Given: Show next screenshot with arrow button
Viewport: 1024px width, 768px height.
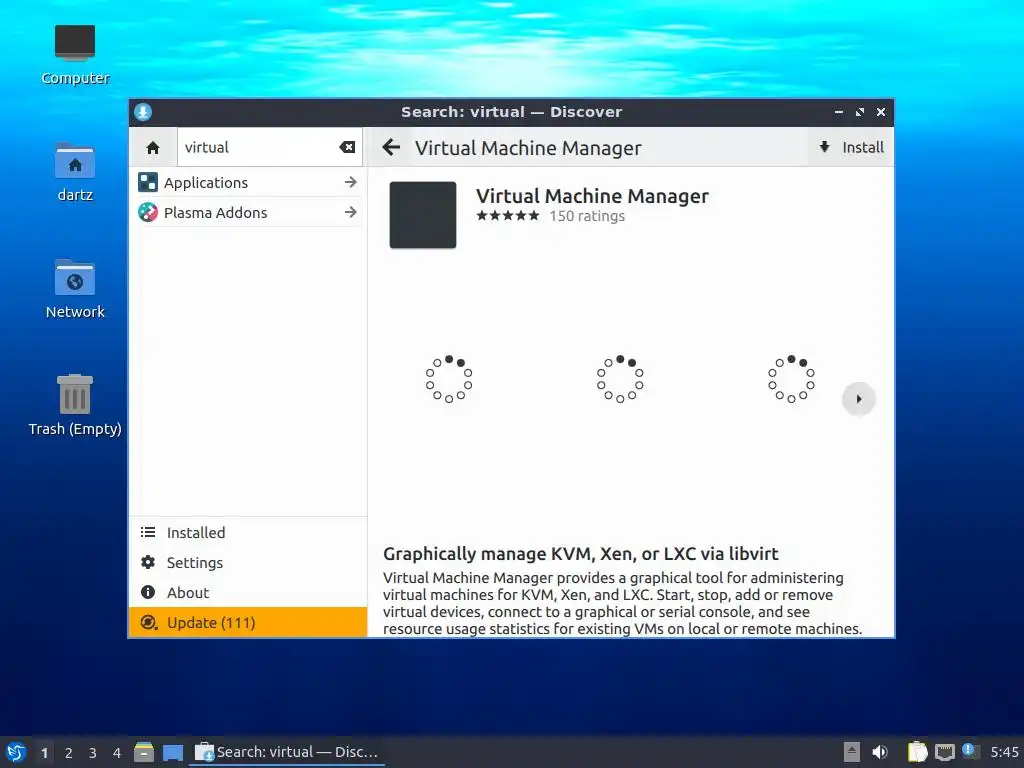Looking at the screenshot, I should coord(859,399).
